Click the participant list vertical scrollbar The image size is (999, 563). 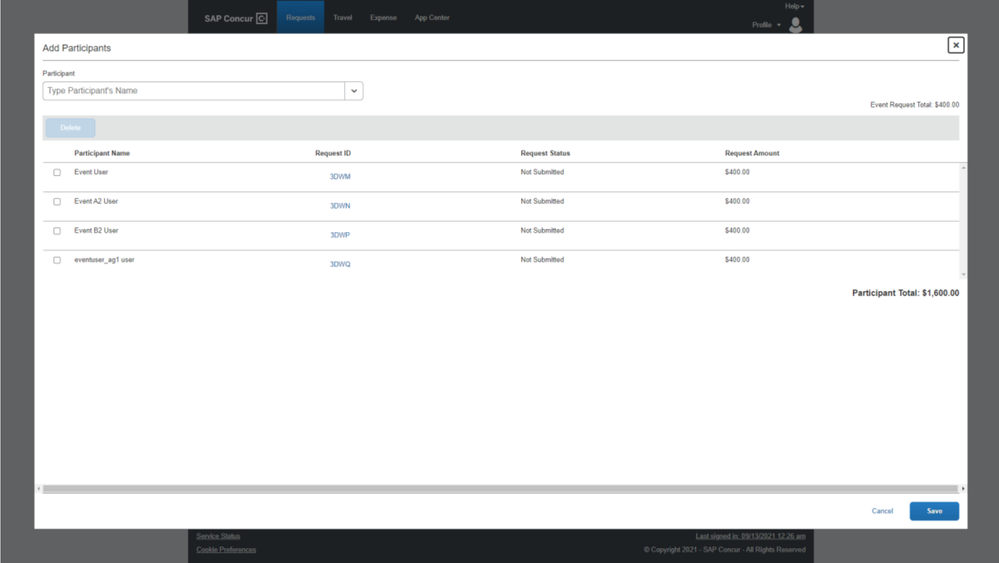click(x=963, y=220)
